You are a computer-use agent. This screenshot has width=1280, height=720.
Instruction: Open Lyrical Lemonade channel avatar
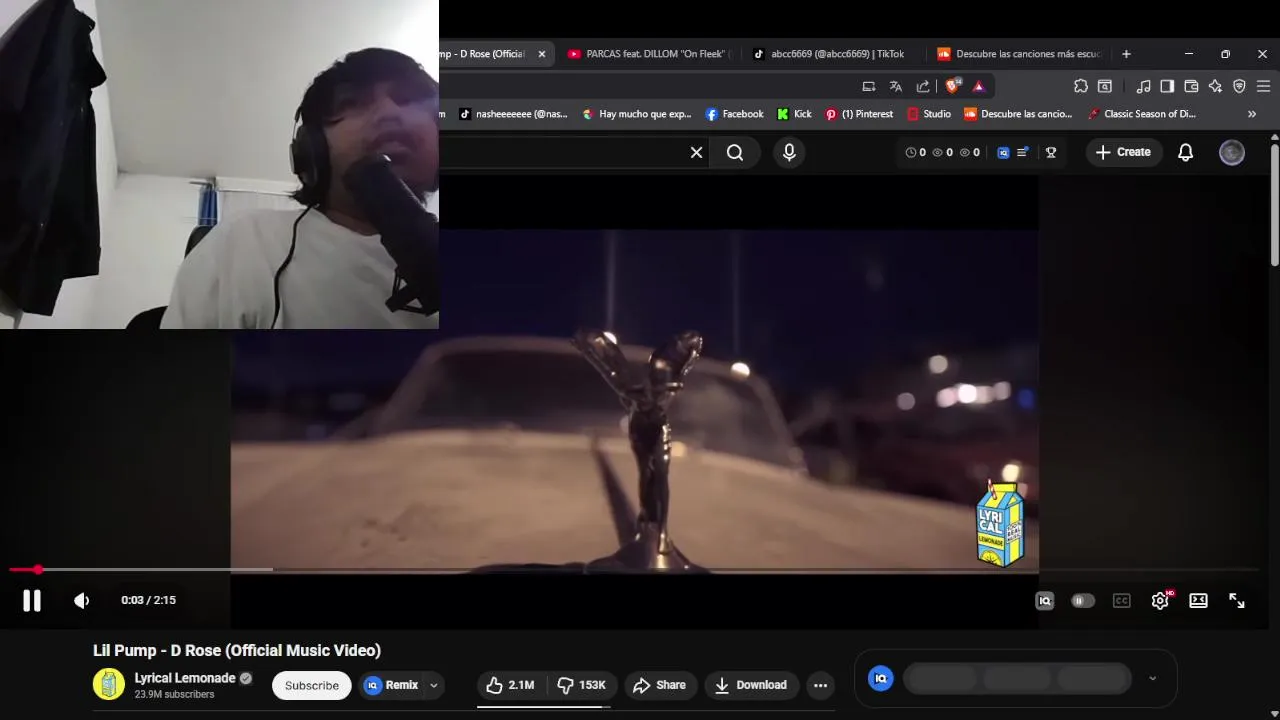tap(109, 684)
